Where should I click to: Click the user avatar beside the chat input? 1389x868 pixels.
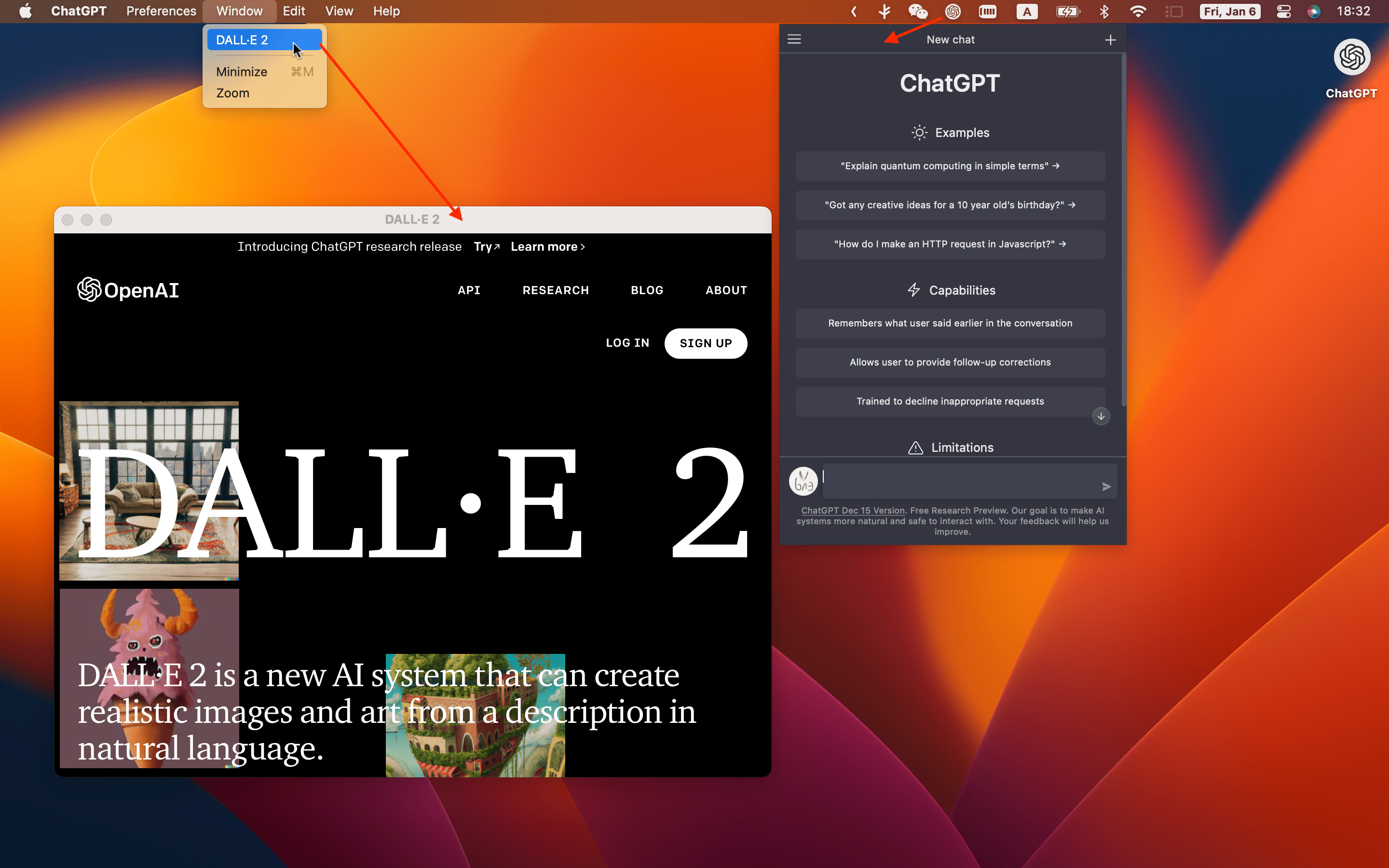click(803, 480)
